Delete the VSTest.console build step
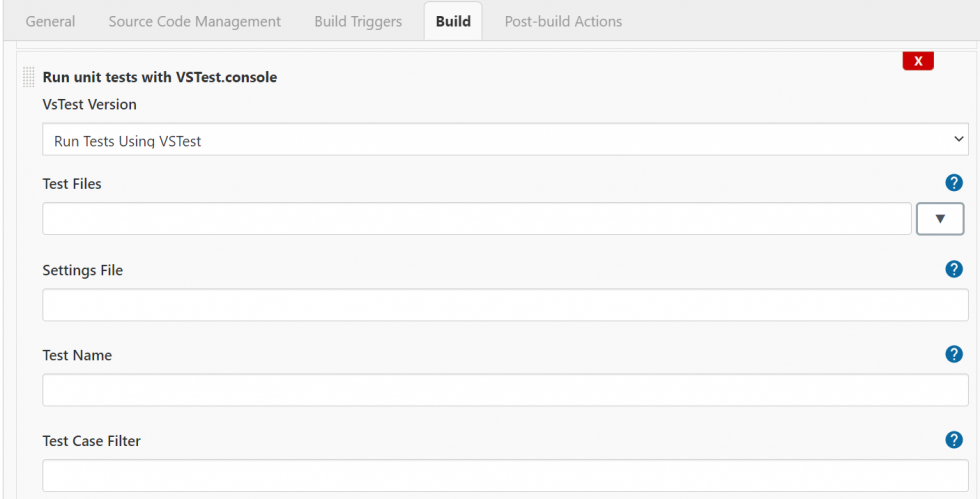 (917, 62)
